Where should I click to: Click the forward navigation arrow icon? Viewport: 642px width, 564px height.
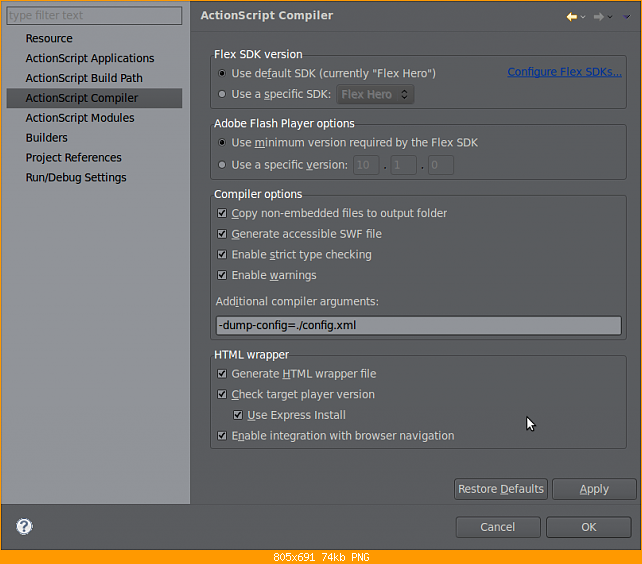tap(598, 17)
